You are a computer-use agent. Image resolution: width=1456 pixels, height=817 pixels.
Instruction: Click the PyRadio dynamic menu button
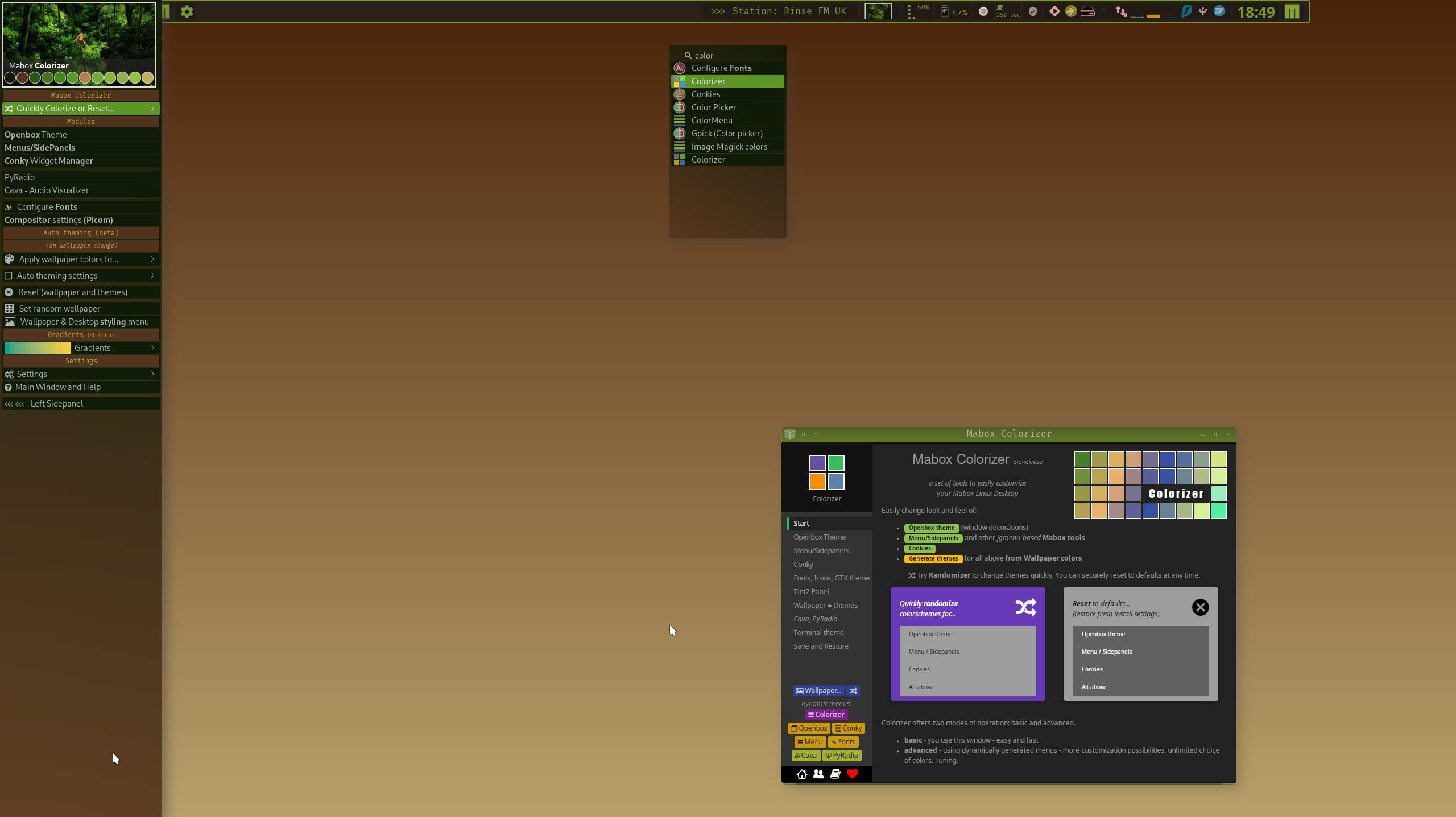[x=842, y=756]
